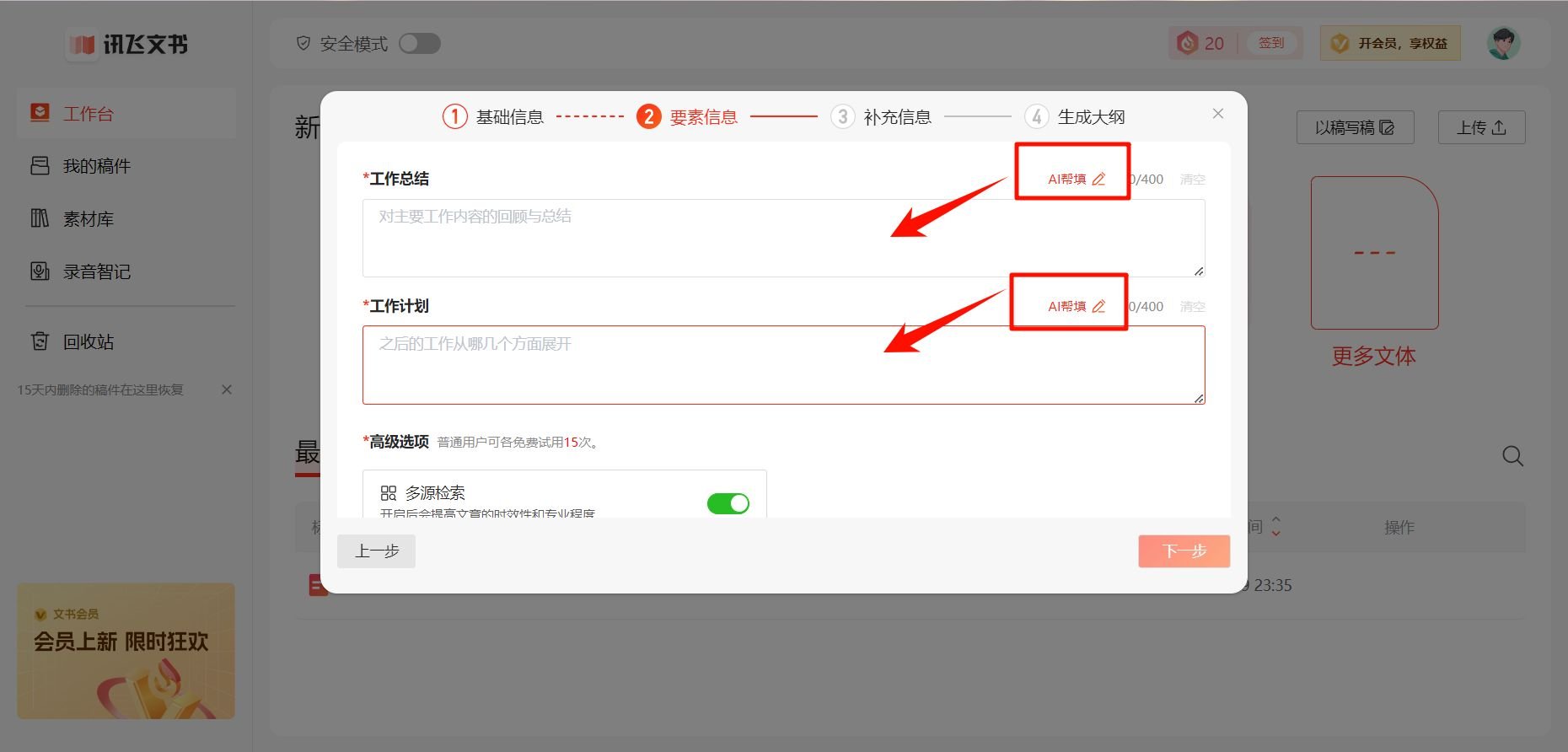Image resolution: width=1568 pixels, height=752 pixels.
Task: Click the 上传 upload button
Action: (x=1481, y=127)
